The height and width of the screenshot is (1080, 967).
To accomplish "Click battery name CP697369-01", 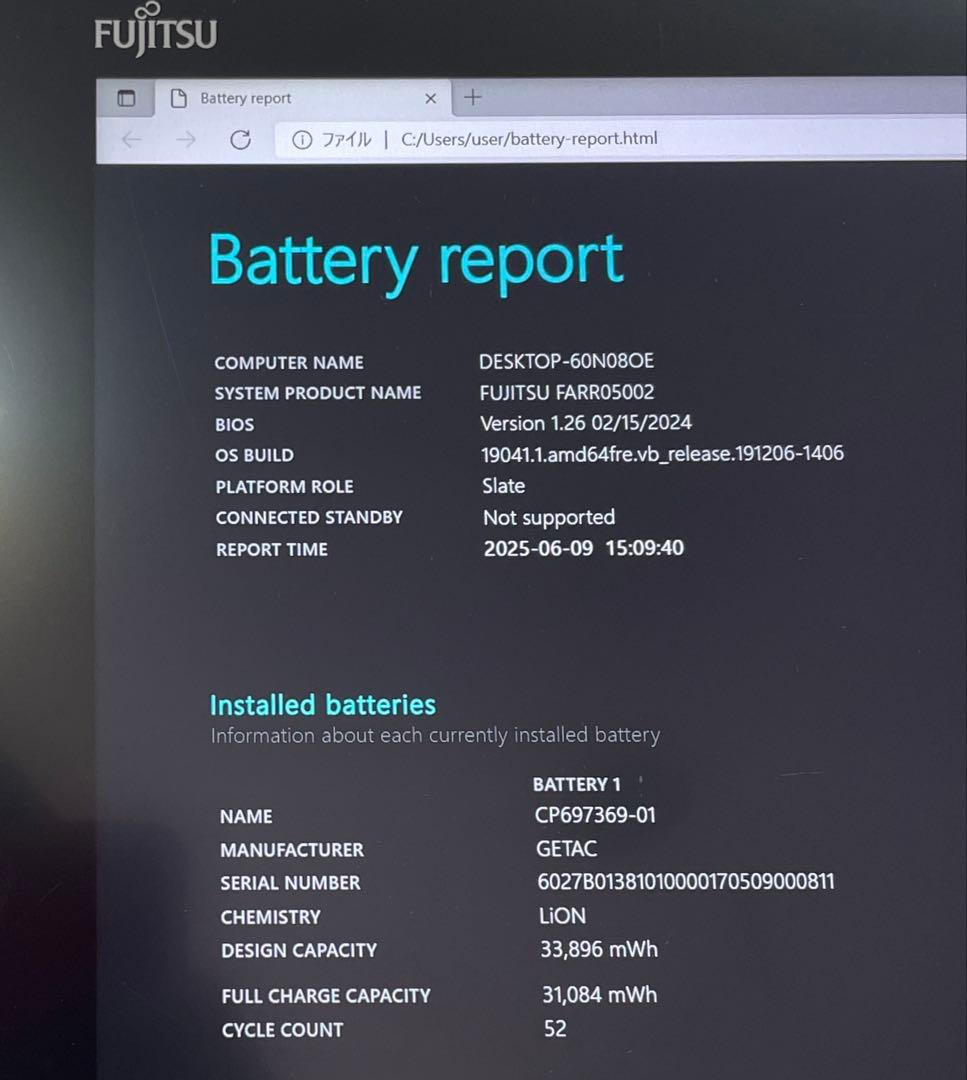I will pyautogui.click(x=595, y=816).
